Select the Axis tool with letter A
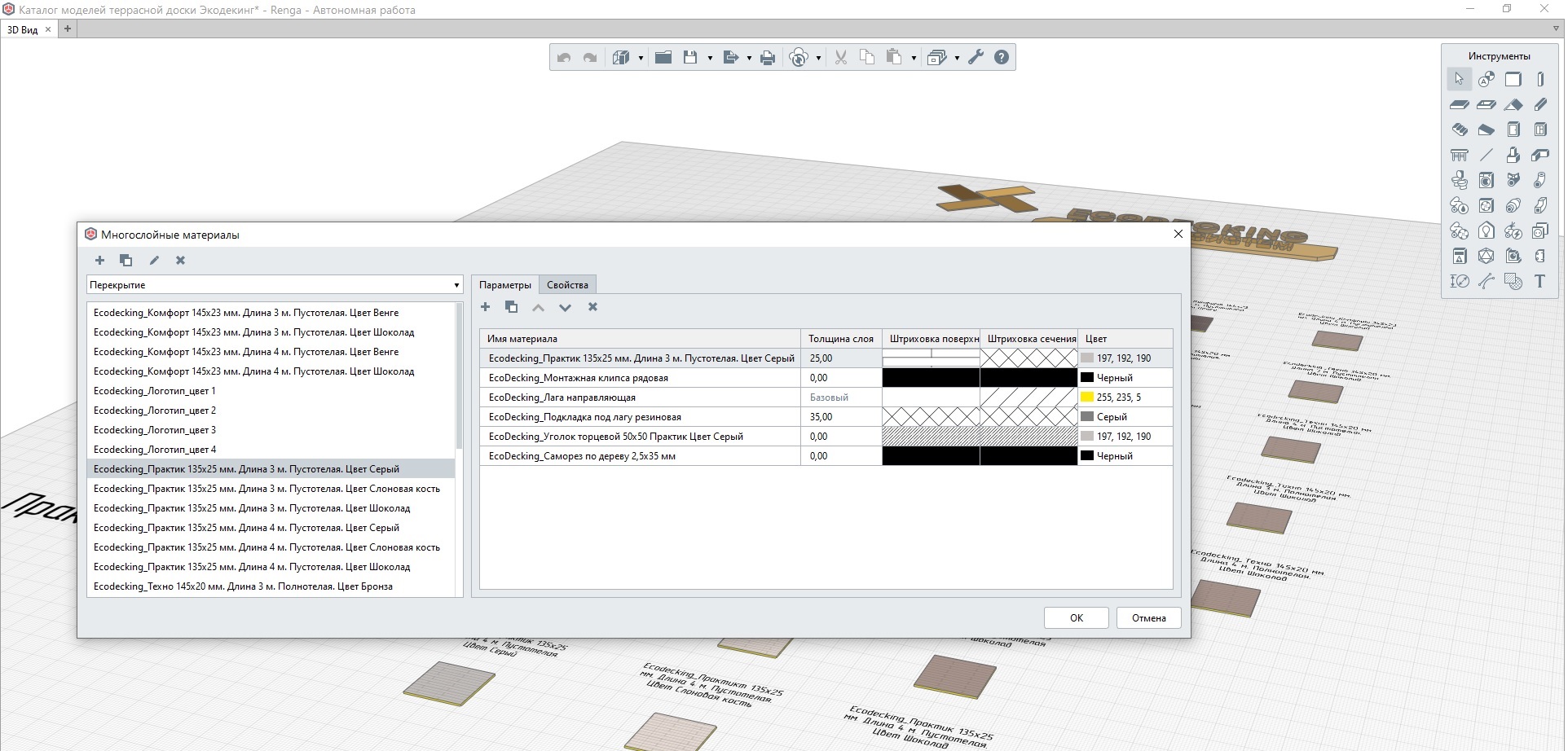Screen dimensions: 1568x751 click(x=1487, y=79)
